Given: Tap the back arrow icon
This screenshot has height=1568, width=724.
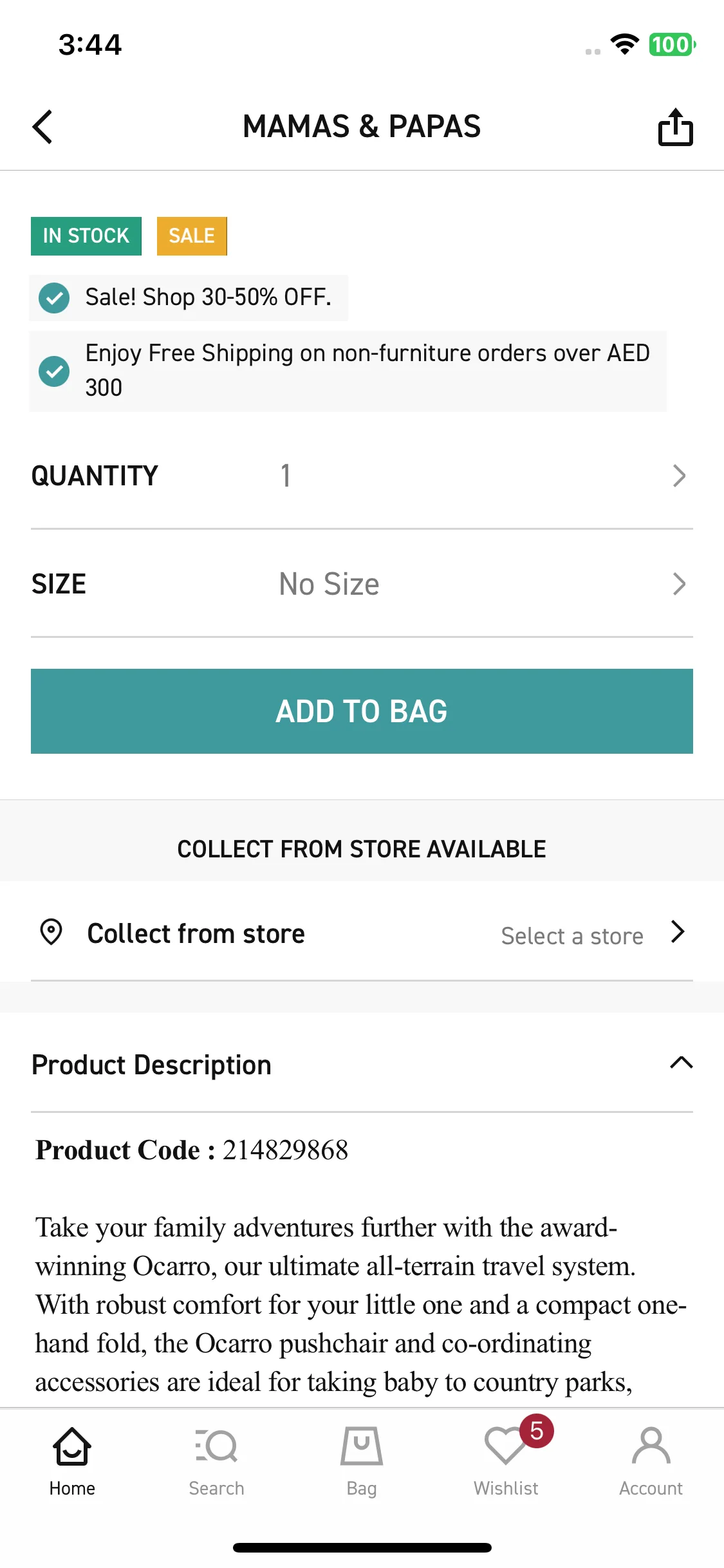Looking at the screenshot, I should click(42, 126).
